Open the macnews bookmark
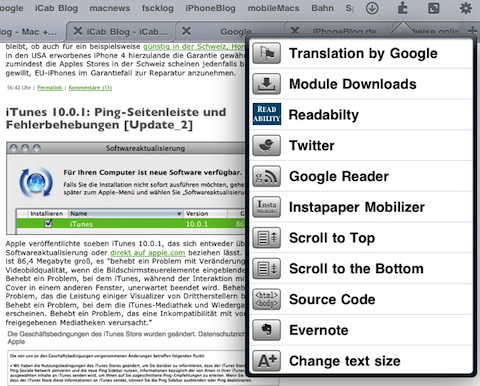Viewport: 480px width, 386px height. [x=110, y=8]
